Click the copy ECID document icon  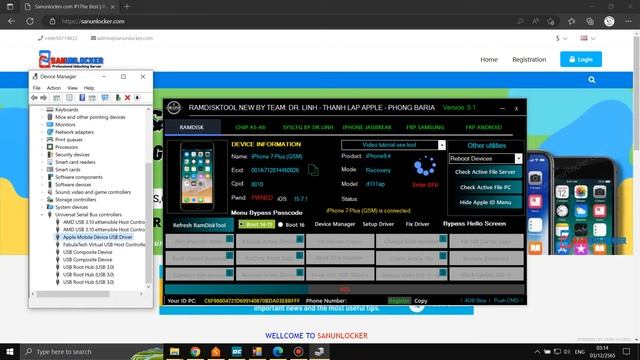click(x=313, y=170)
